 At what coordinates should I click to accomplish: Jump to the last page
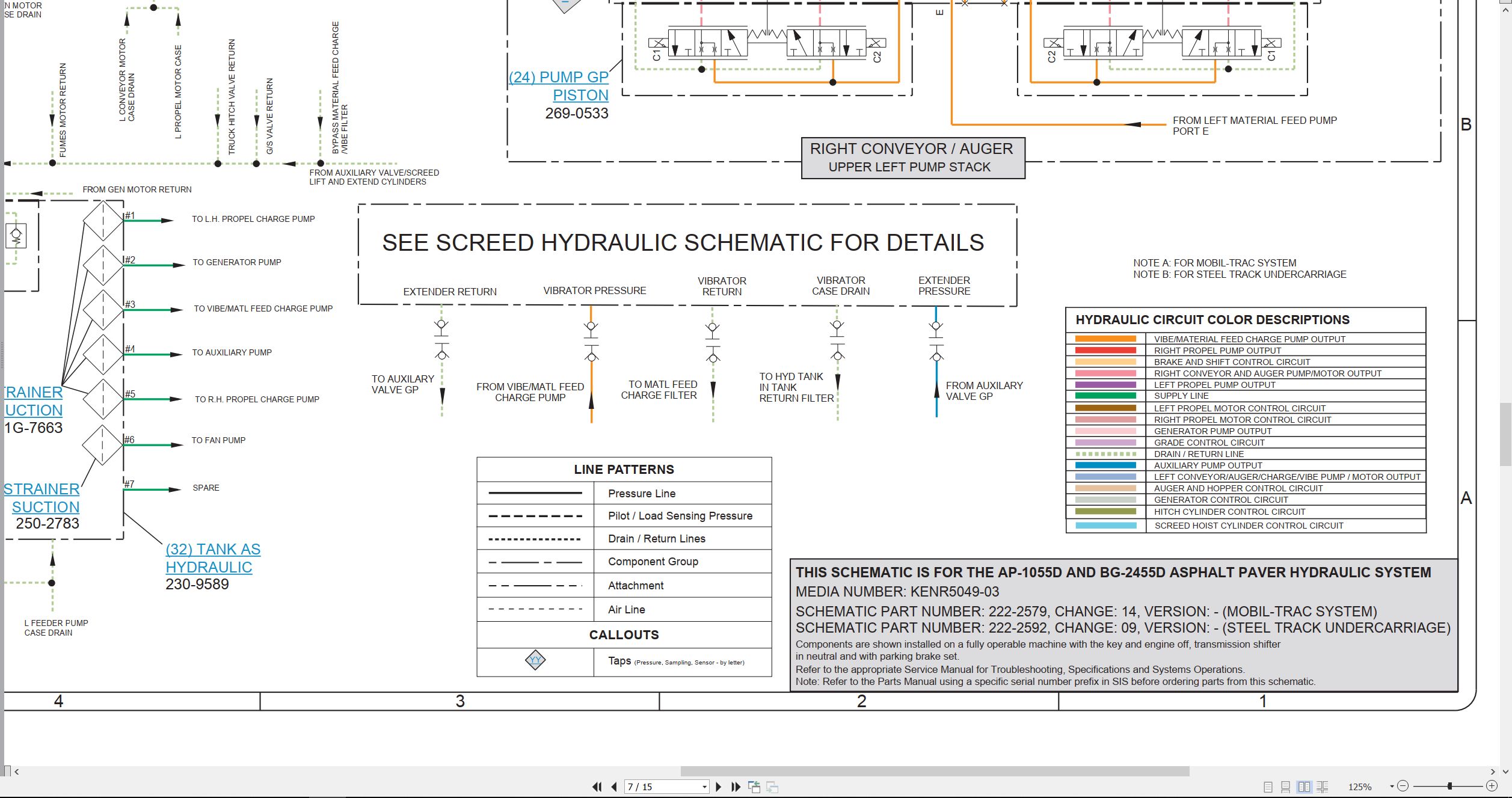736,787
